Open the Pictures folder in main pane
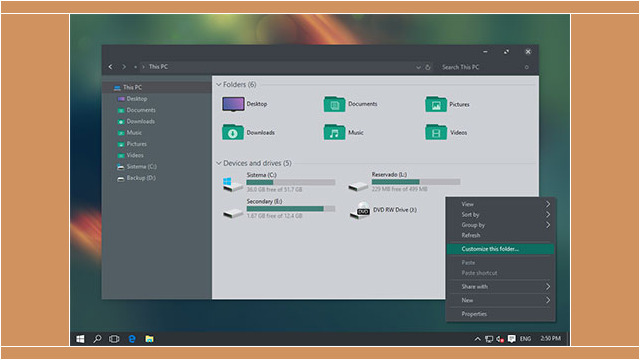The width and height of the screenshot is (640, 360). [x=436, y=104]
